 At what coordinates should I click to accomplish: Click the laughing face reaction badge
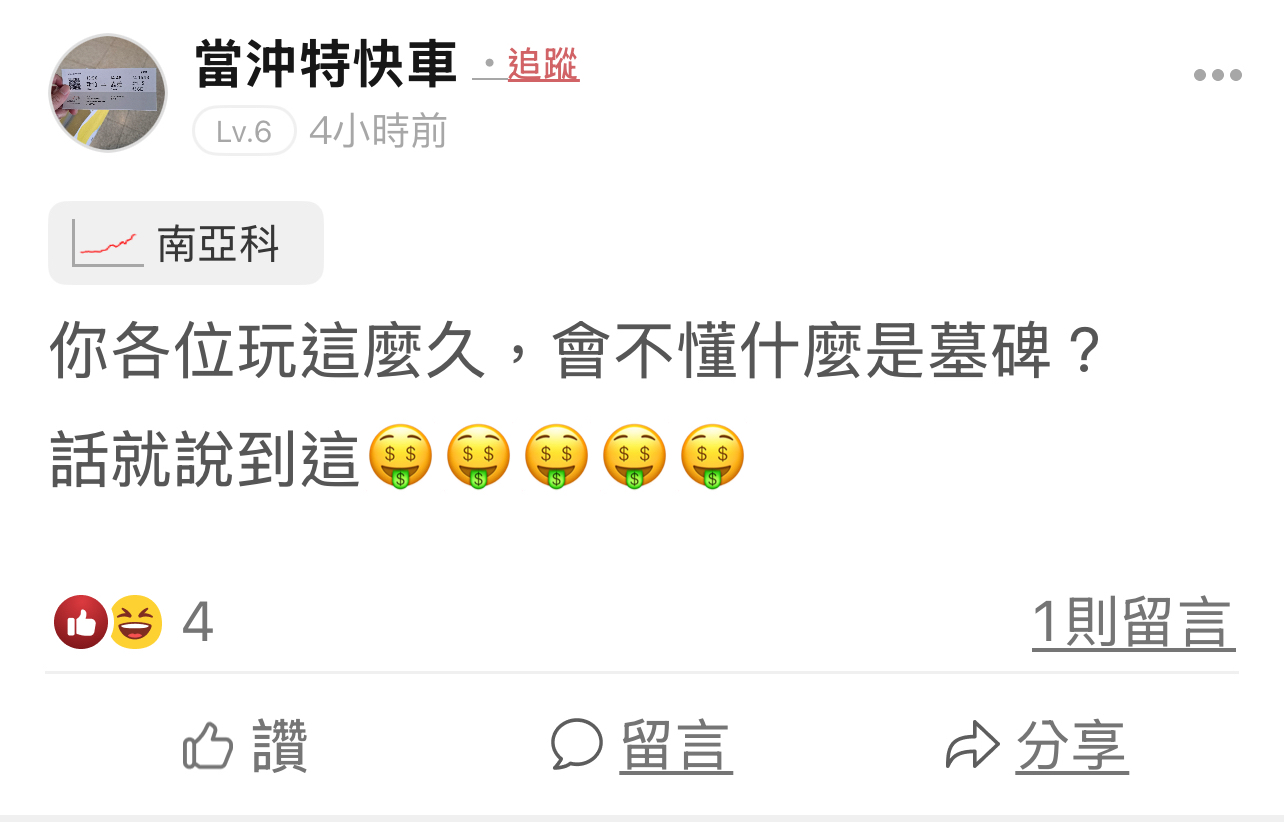[136, 622]
